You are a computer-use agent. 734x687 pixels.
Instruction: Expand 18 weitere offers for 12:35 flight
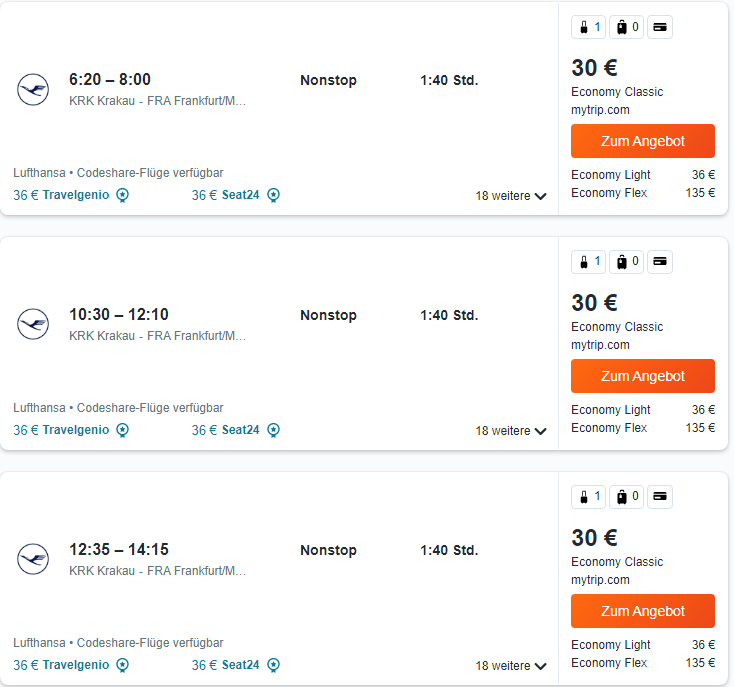point(511,665)
